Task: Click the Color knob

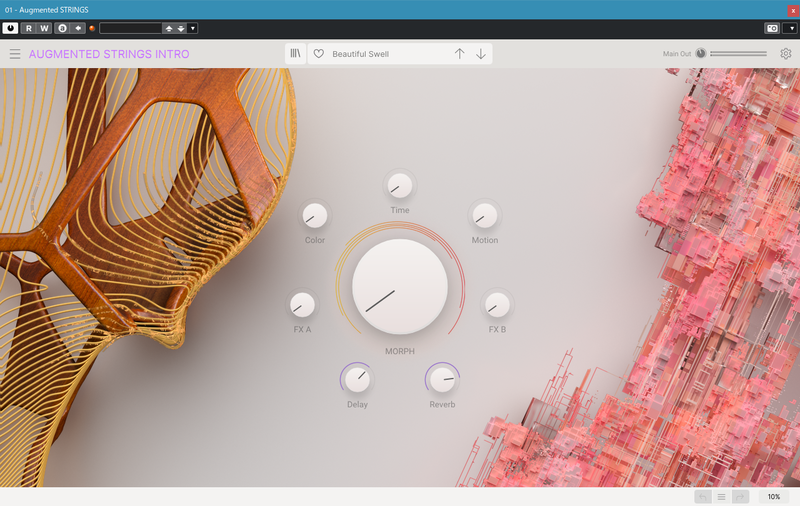Action: click(x=315, y=216)
